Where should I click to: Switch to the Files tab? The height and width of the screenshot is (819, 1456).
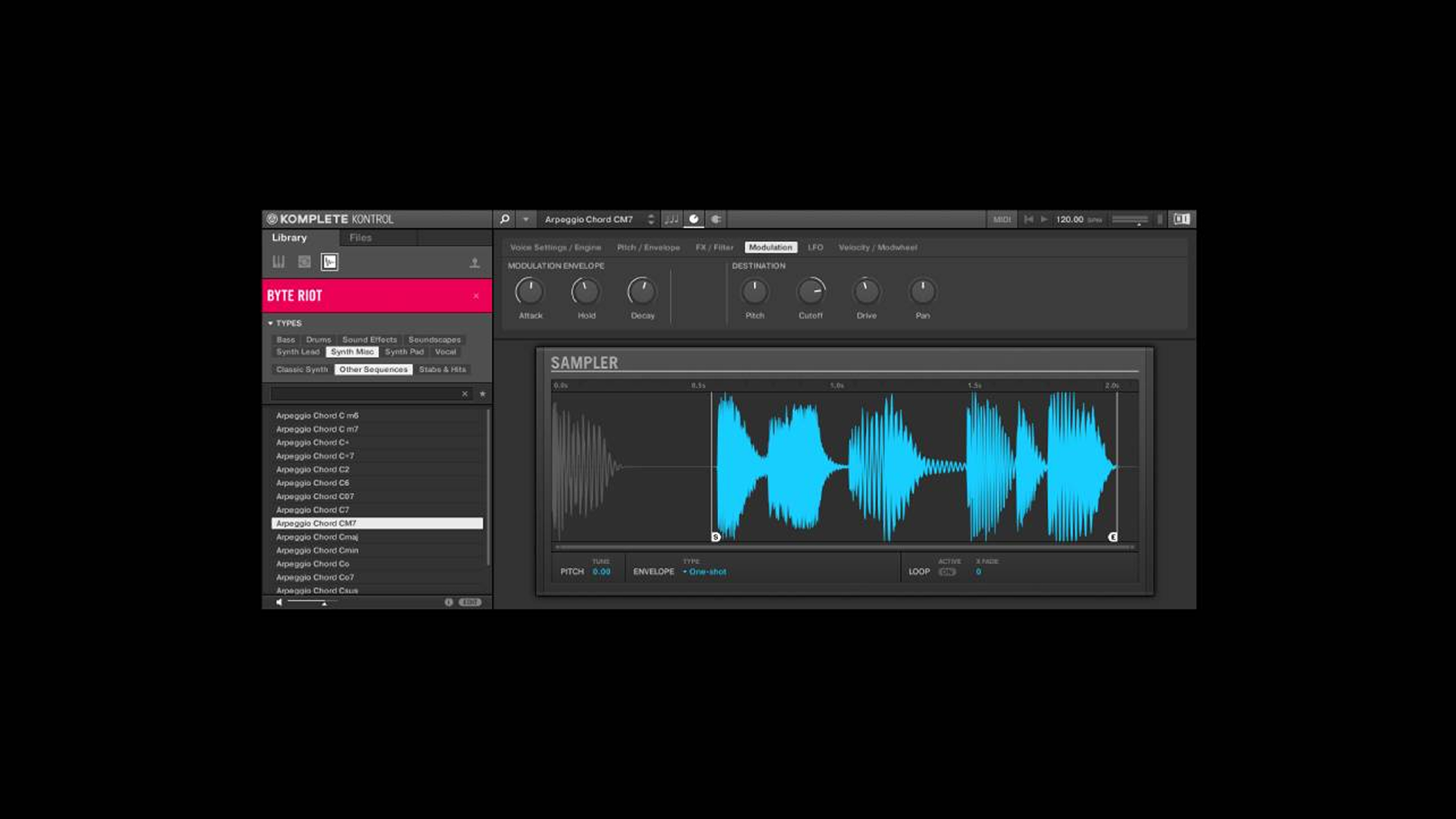(x=360, y=237)
